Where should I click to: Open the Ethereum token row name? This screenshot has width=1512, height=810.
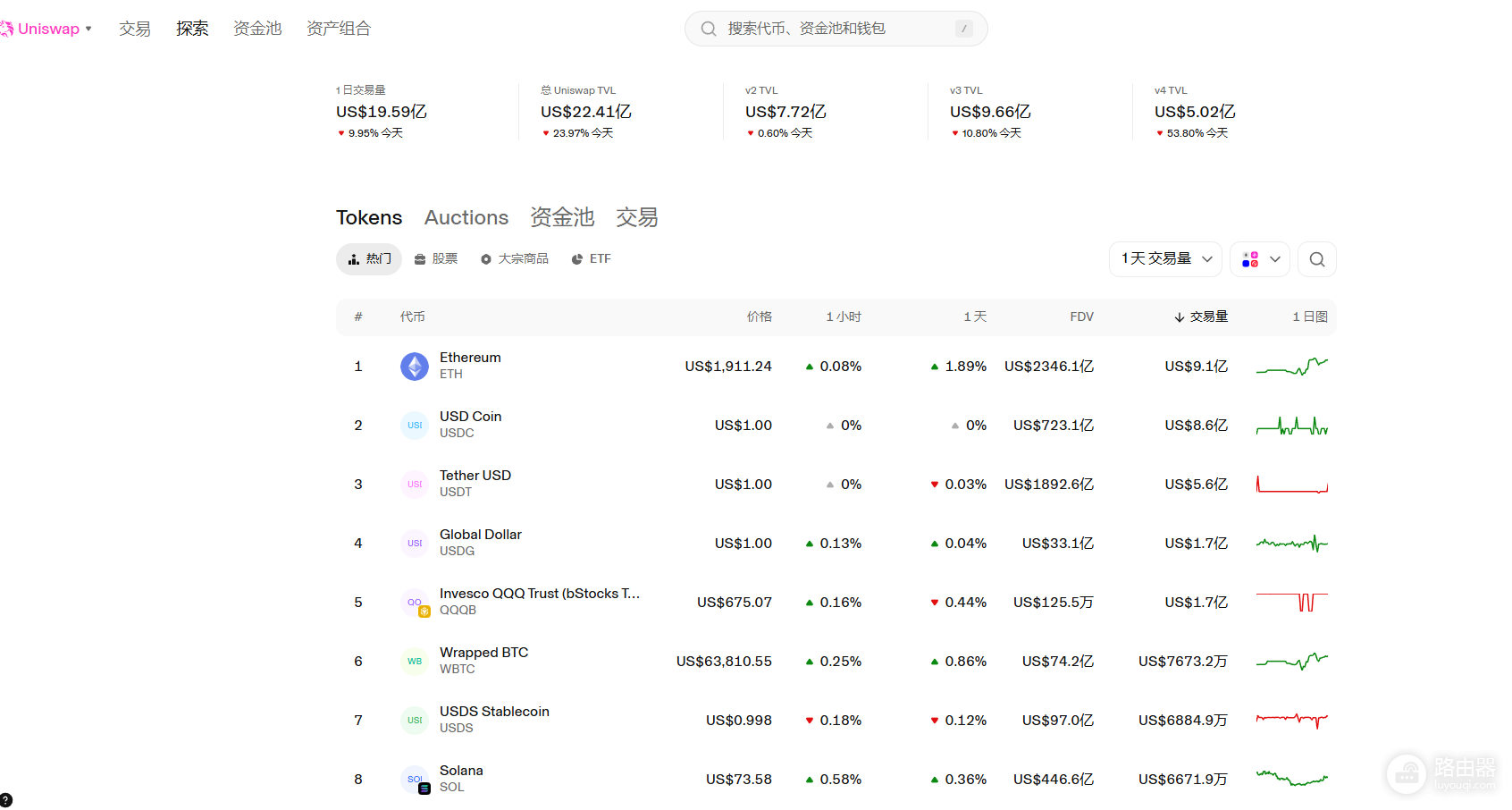point(470,358)
